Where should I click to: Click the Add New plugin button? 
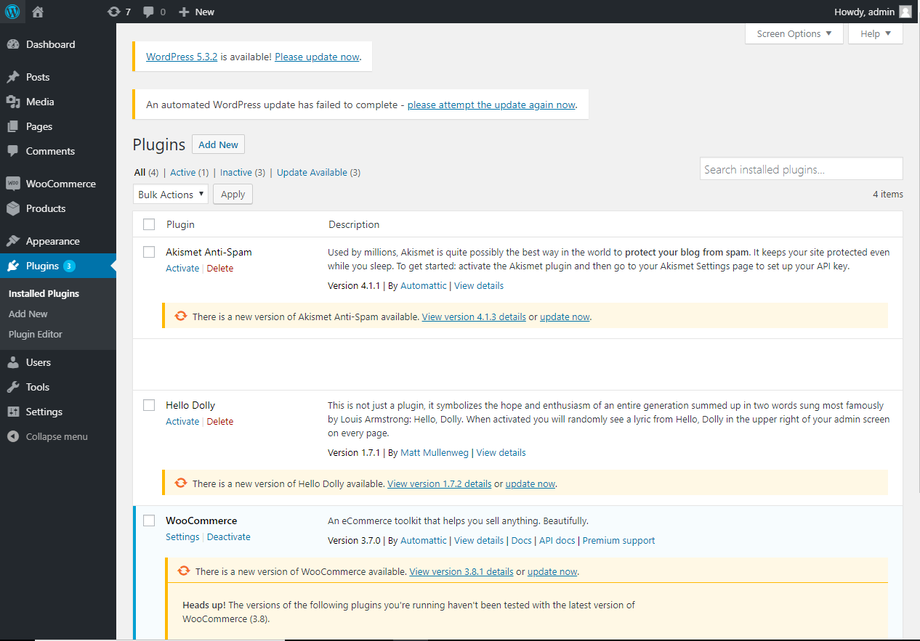(x=218, y=145)
